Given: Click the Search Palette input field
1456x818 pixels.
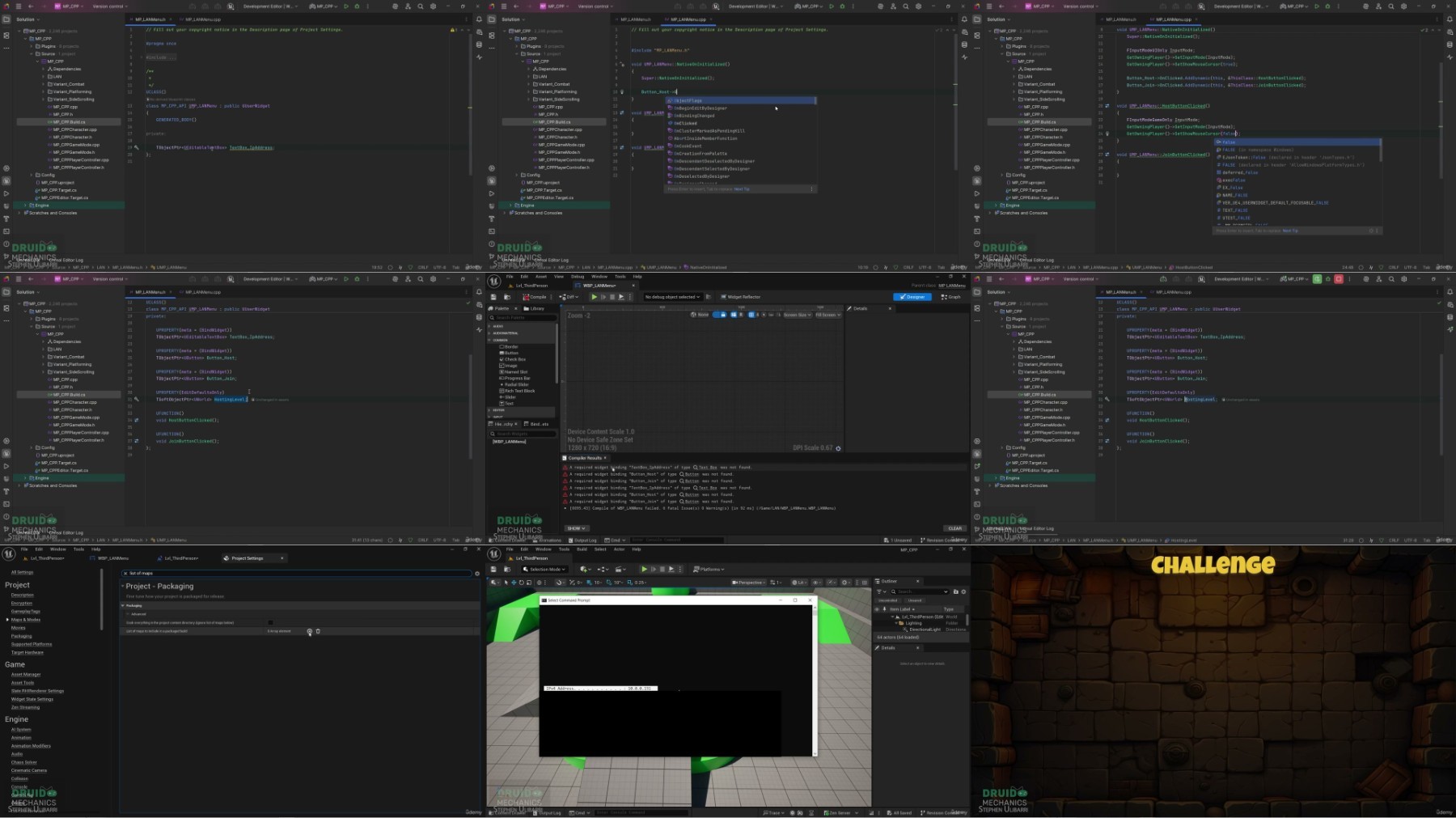Looking at the screenshot, I should pos(521,317).
